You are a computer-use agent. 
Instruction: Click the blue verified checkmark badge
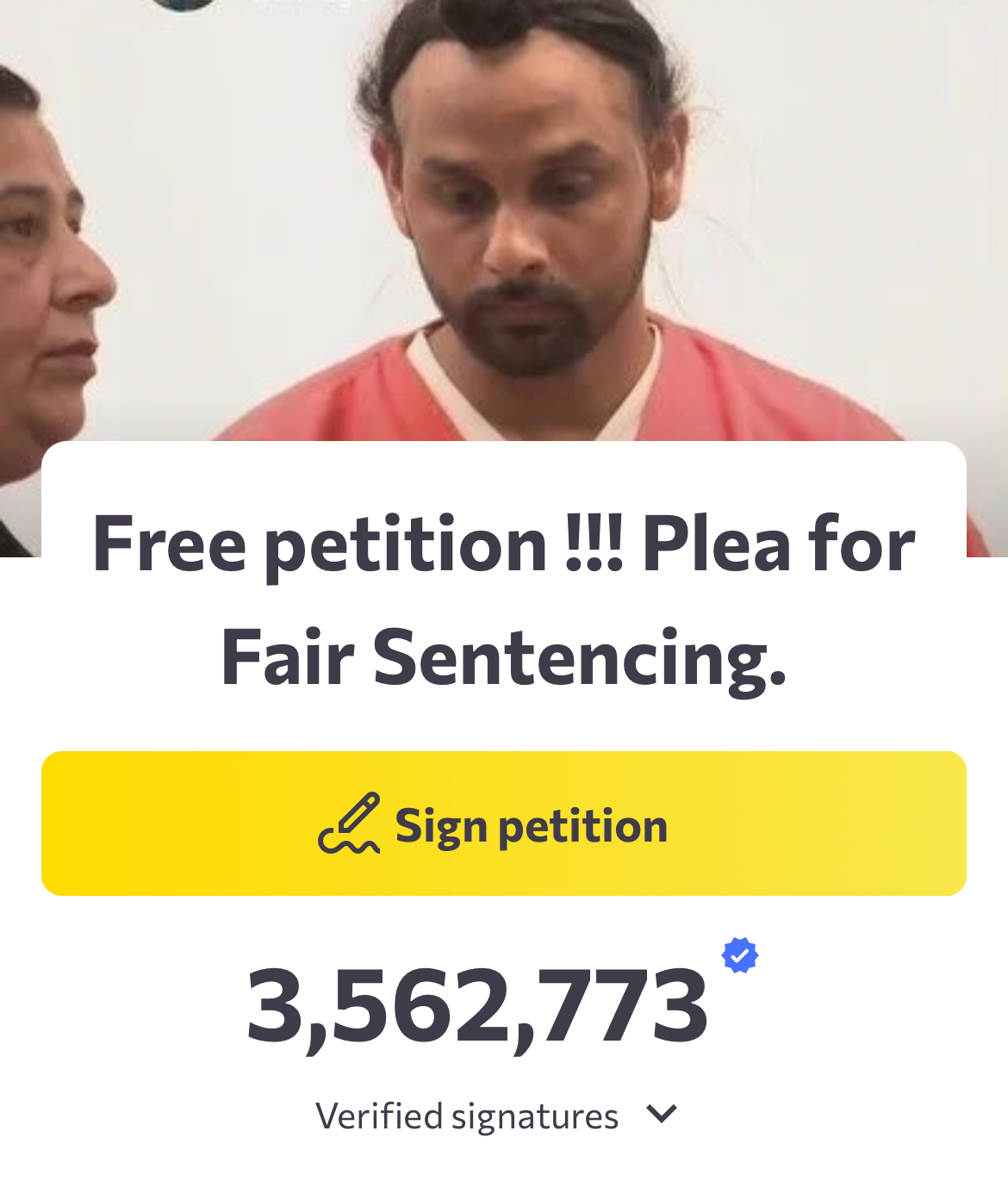click(739, 955)
